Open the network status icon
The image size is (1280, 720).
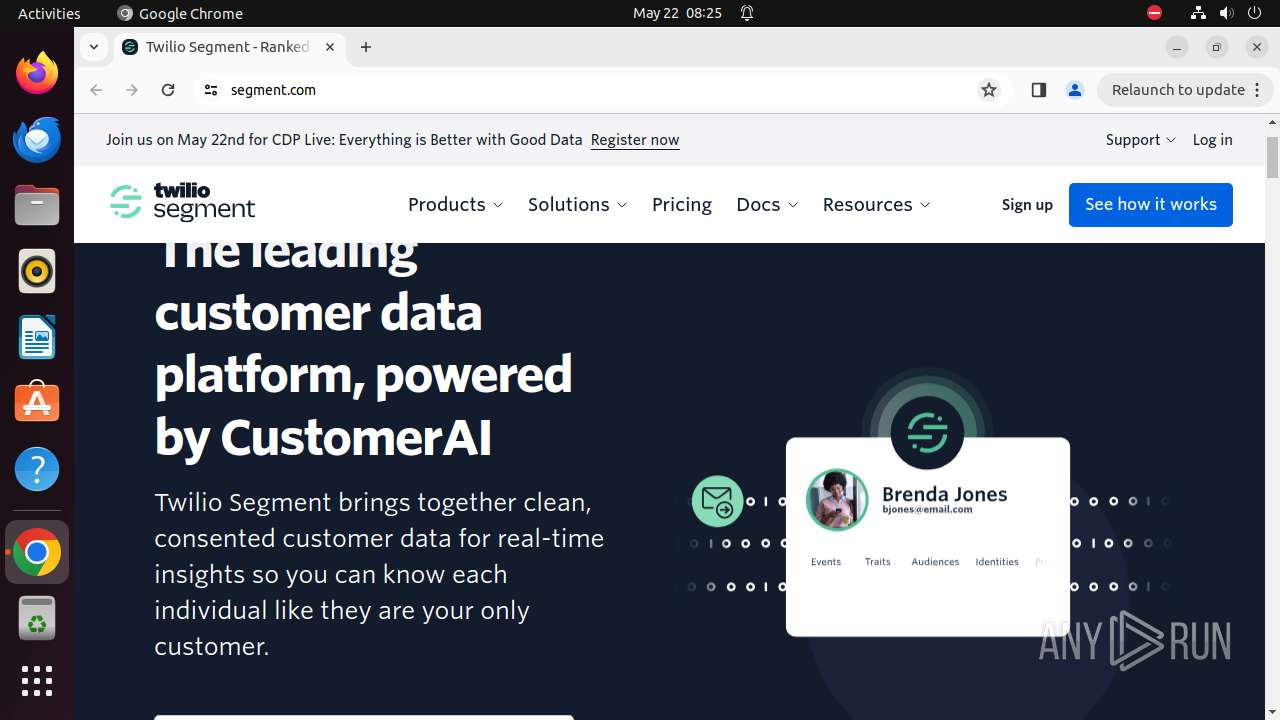pyautogui.click(x=1198, y=13)
